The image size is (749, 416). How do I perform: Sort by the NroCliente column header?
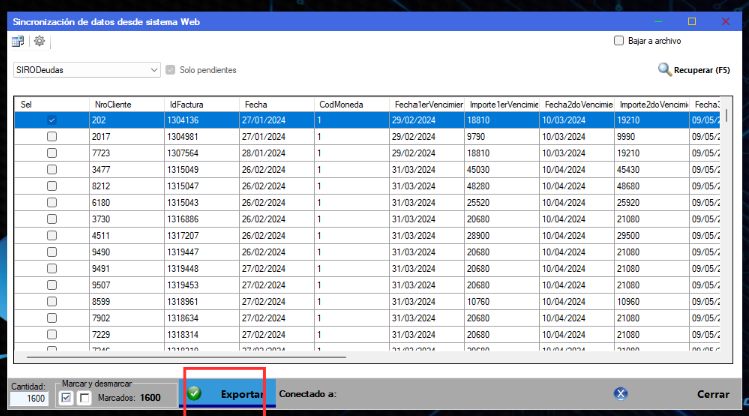coord(127,104)
